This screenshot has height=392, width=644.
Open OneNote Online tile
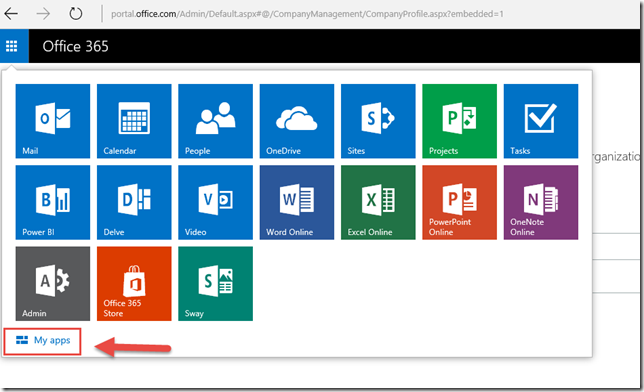(x=540, y=203)
